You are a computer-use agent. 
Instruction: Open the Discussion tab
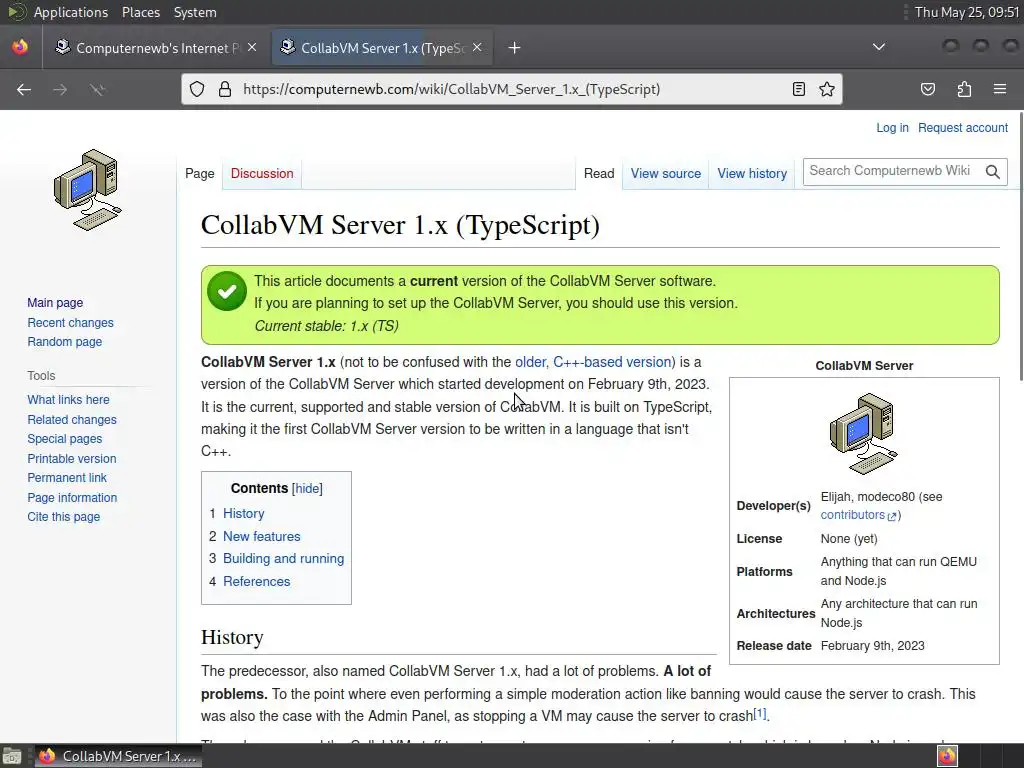pos(262,174)
